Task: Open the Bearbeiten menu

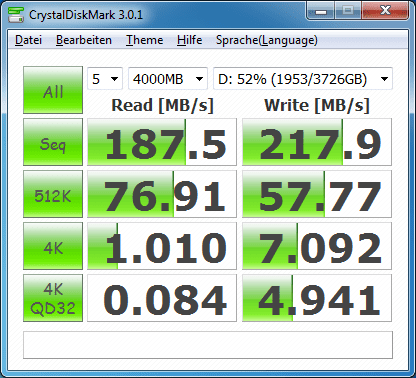Action: pyautogui.click(x=84, y=40)
